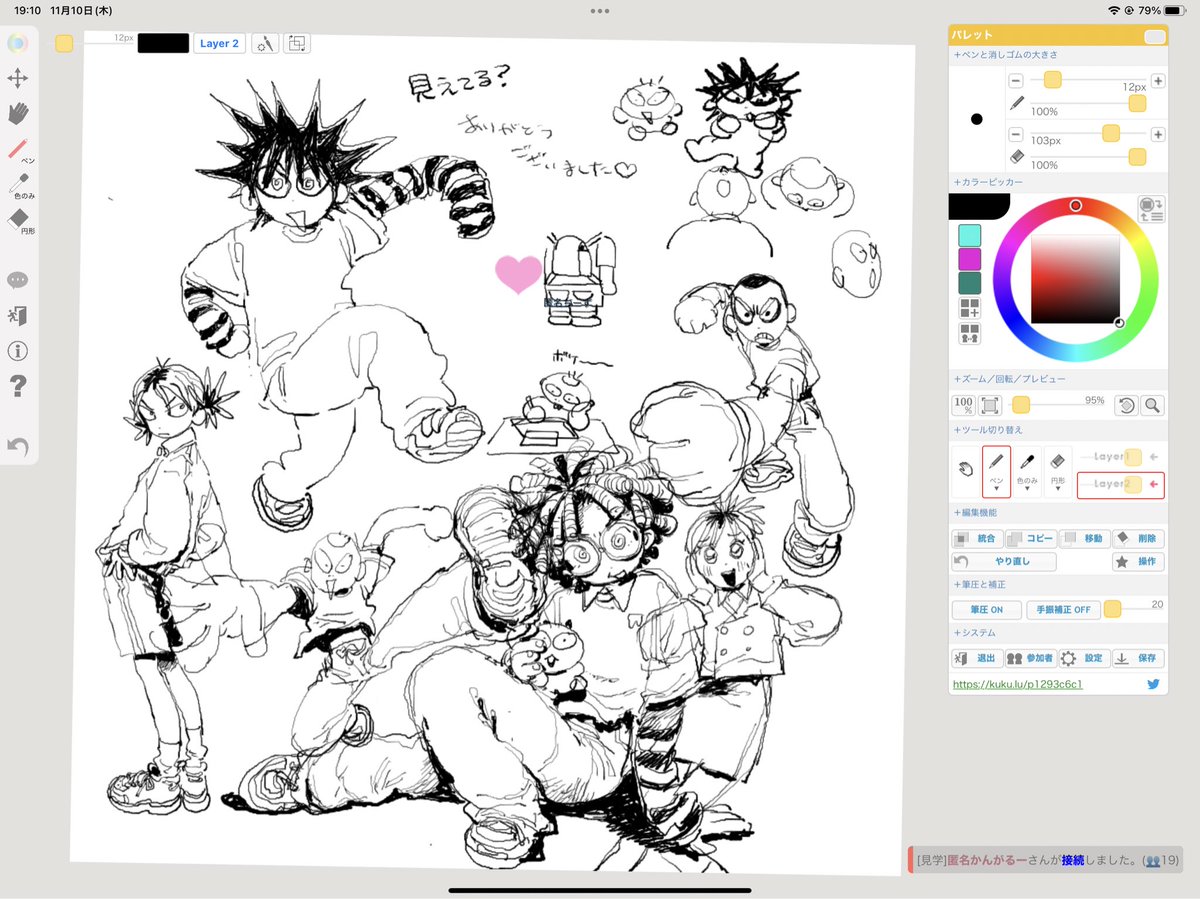Collapse the カラーピッカー section
The image size is (1200, 899).
pyautogui.click(x=987, y=183)
